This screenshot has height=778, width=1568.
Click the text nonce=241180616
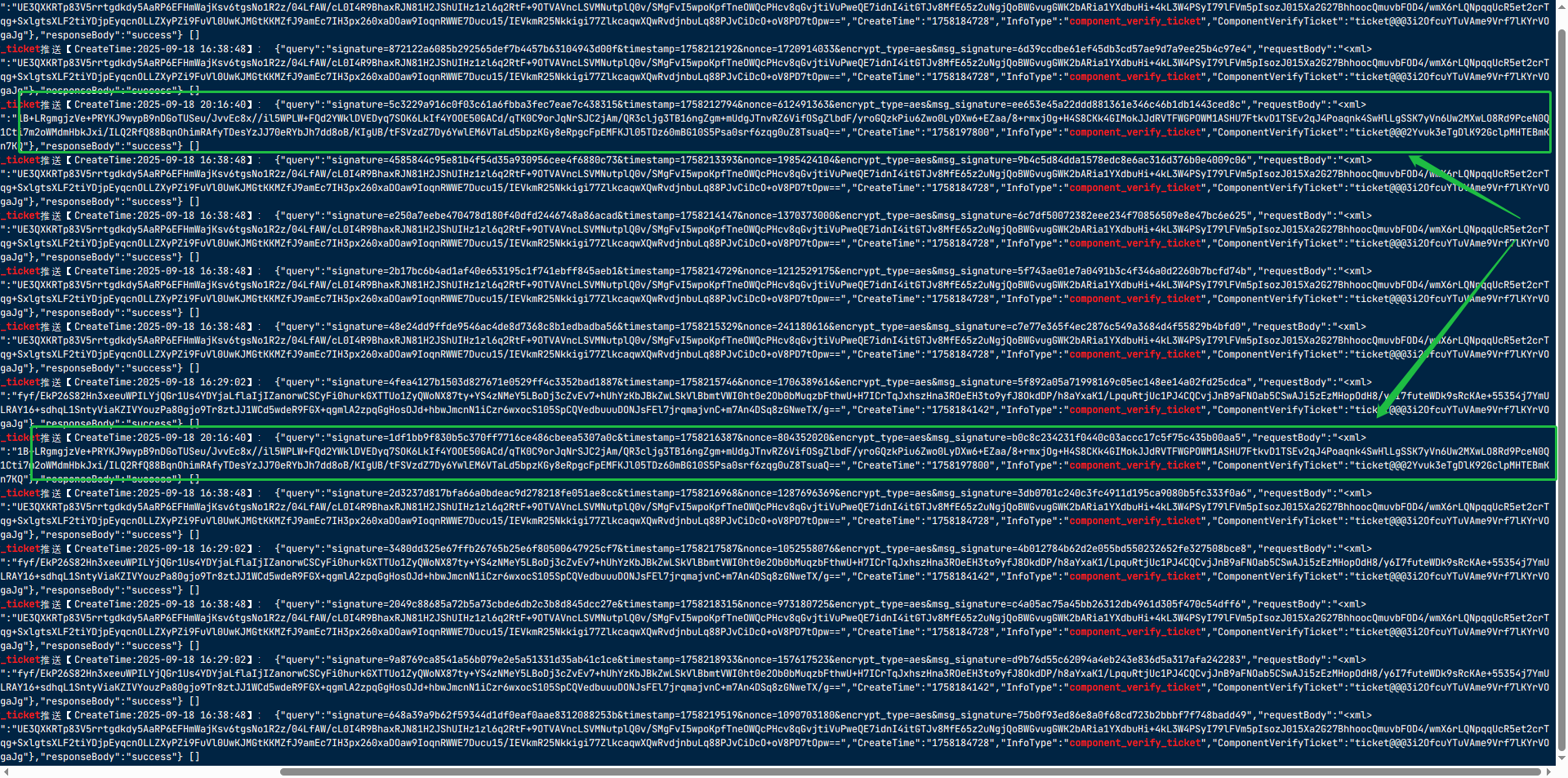pyautogui.click(x=788, y=327)
